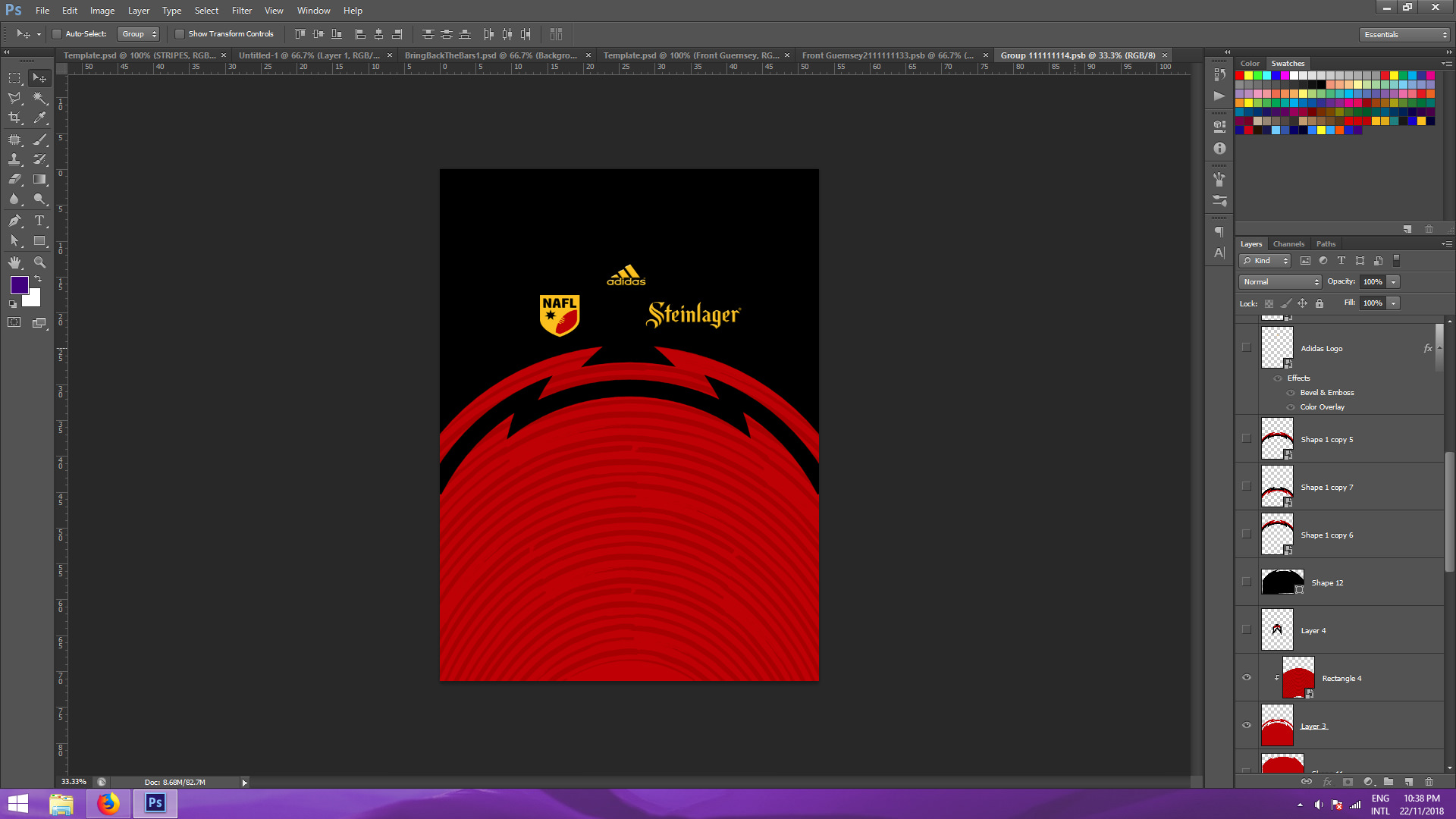Image resolution: width=1456 pixels, height=819 pixels.
Task: Open the Fill slider dropdown arrow
Action: (x=1394, y=303)
